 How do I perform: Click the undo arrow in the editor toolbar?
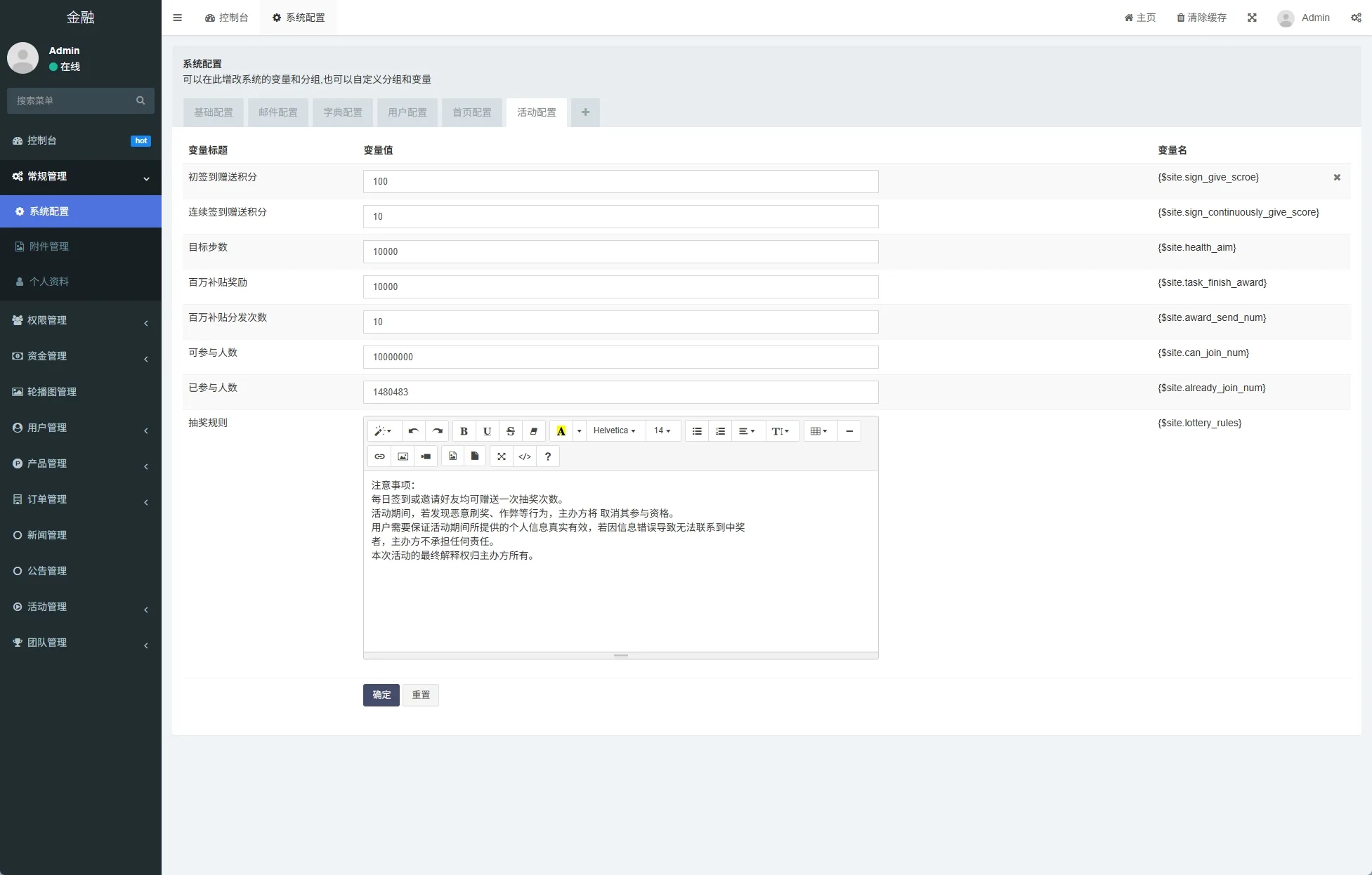[x=414, y=431]
